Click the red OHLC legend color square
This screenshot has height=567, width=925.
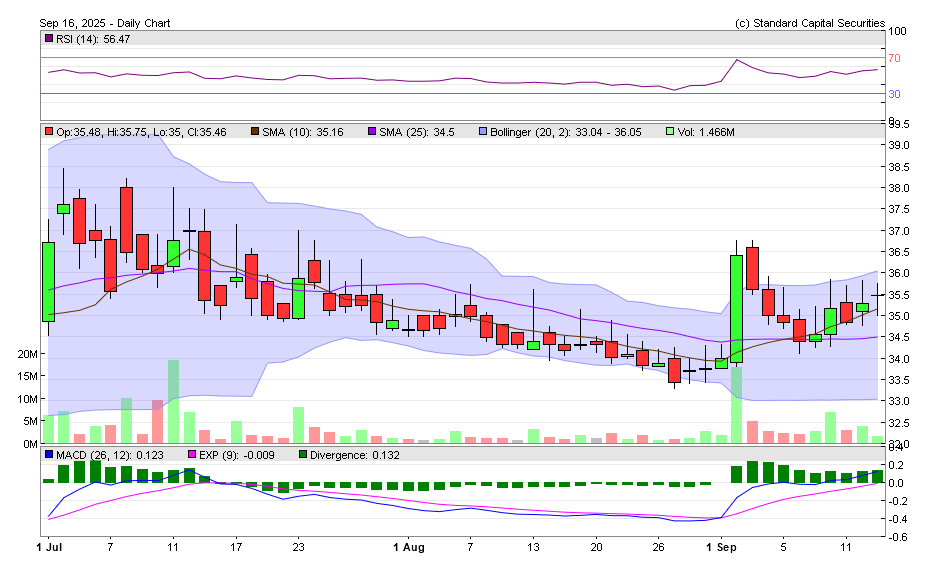pos(49,132)
